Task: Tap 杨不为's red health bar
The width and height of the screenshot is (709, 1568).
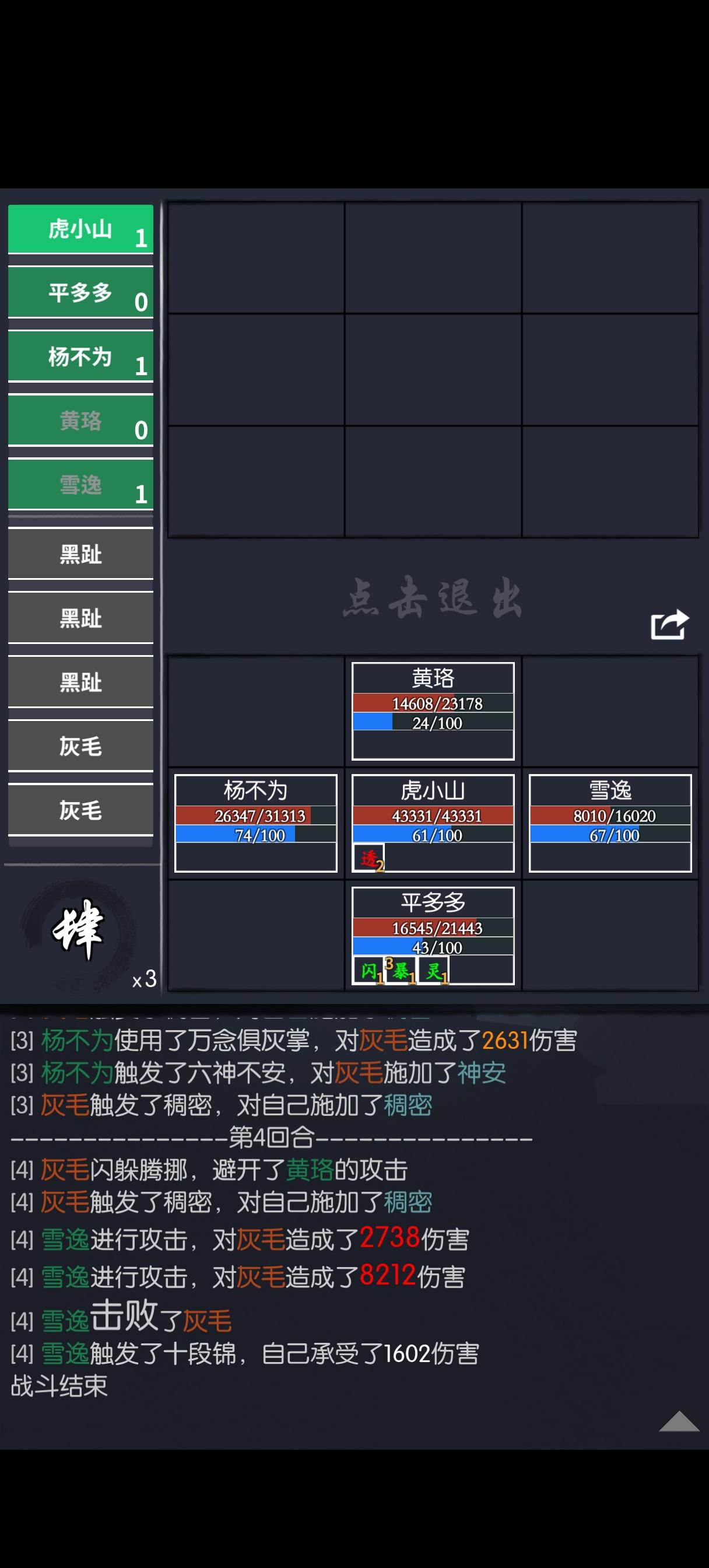Action: (x=255, y=815)
